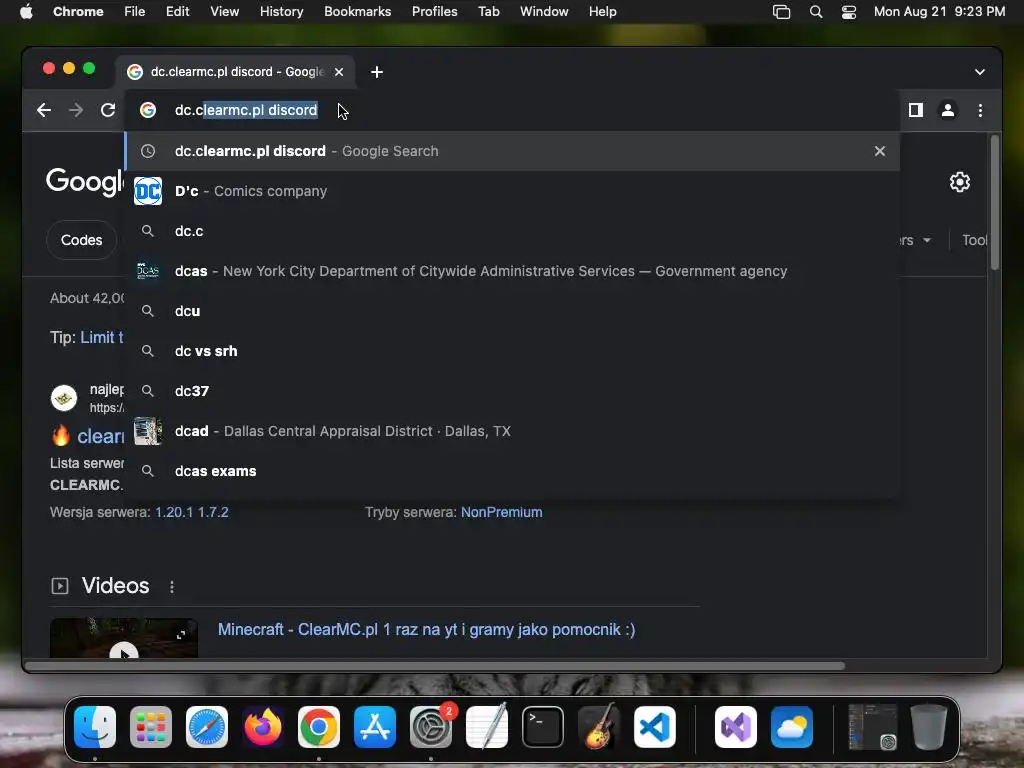This screenshot has width=1024, height=768.
Task: Open the Edit menu
Action: [x=178, y=12]
